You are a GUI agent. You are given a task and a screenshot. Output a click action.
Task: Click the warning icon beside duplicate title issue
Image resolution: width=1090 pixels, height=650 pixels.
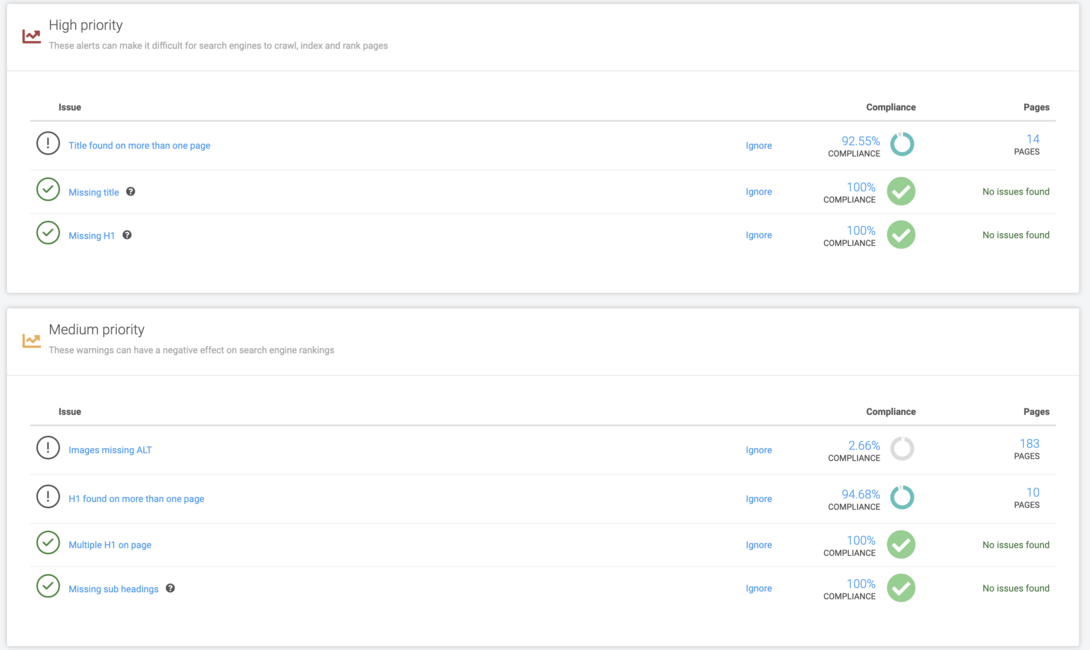tap(47, 144)
